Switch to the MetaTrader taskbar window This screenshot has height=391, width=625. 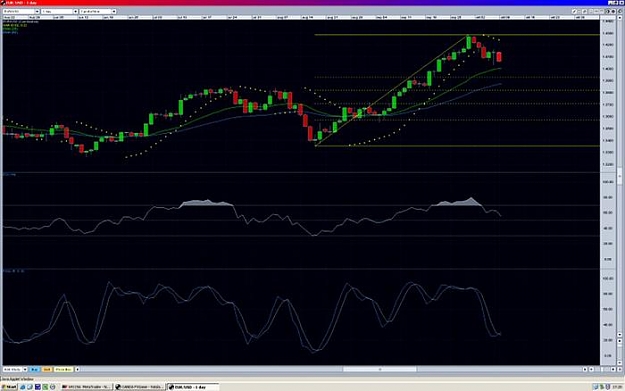87,387
